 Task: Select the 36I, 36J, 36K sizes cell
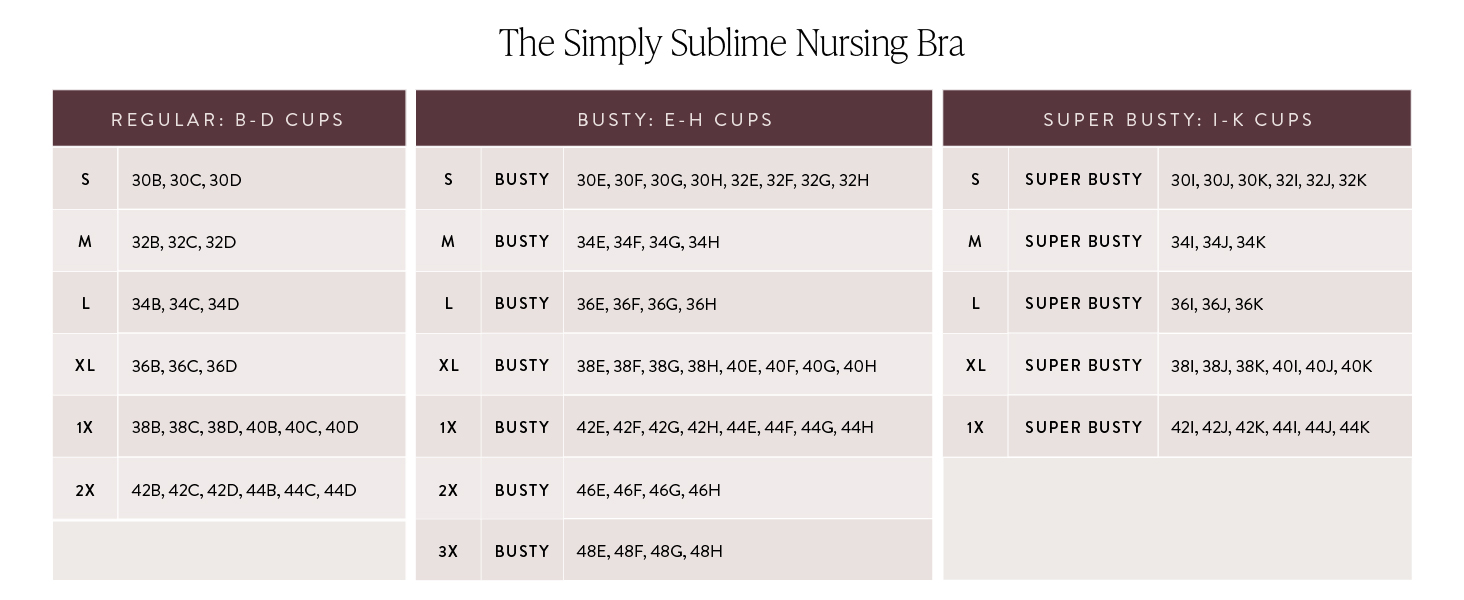tap(1217, 305)
